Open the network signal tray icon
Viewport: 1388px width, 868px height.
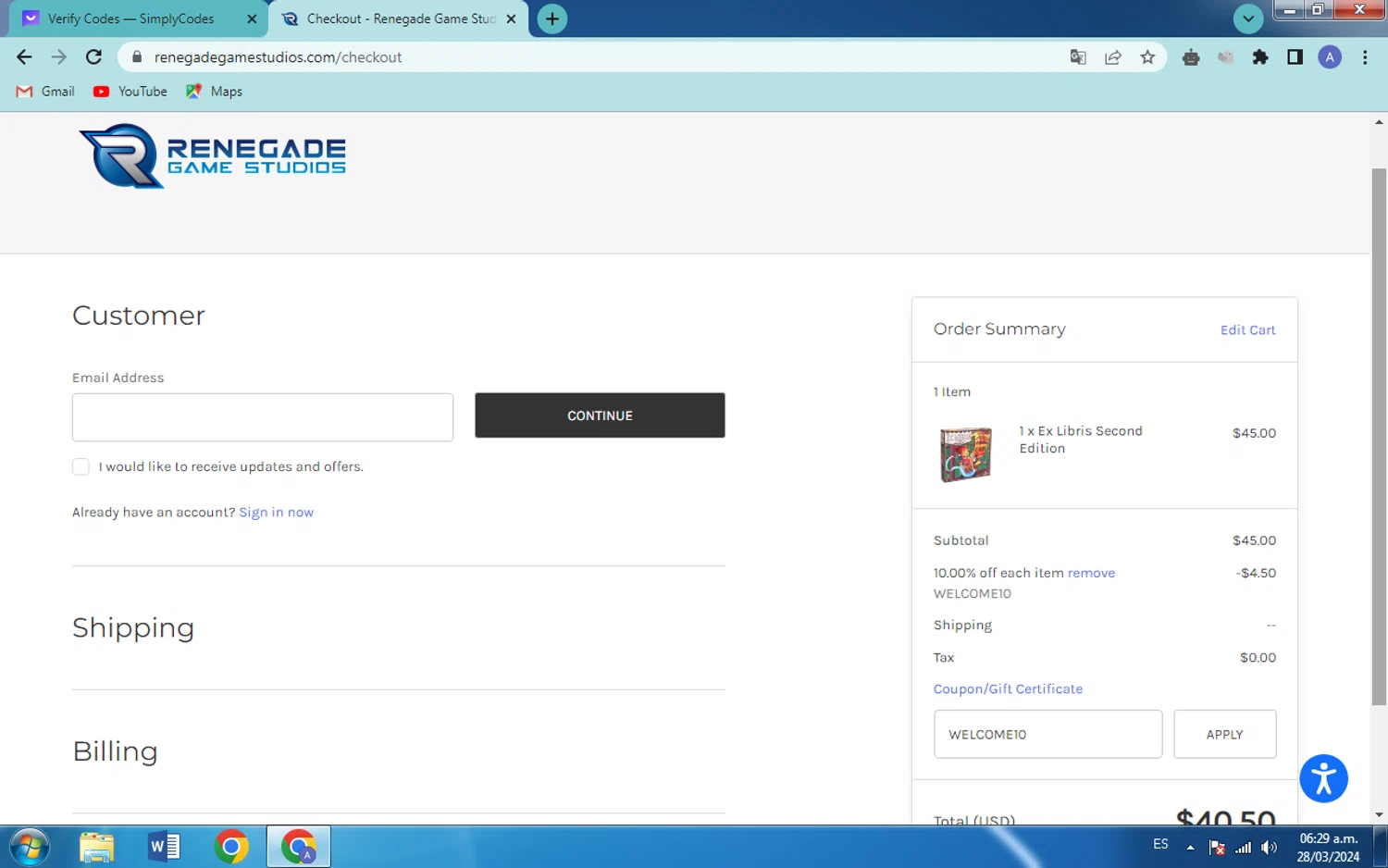click(1244, 847)
